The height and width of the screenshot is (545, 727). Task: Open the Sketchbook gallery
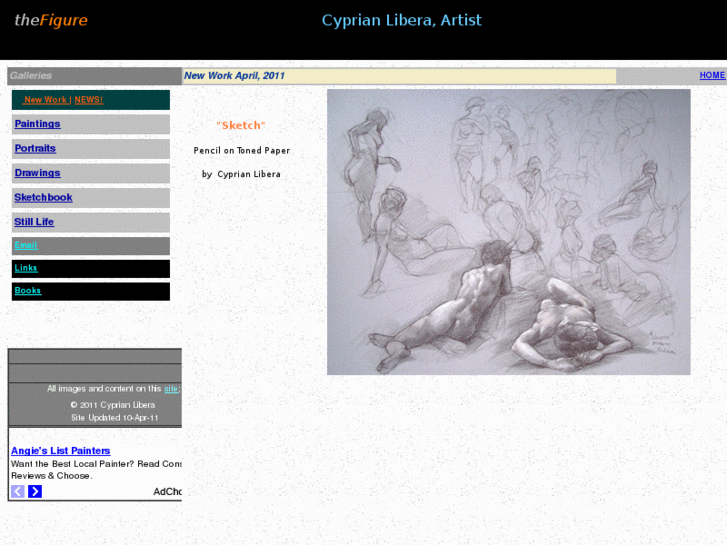(43, 198)
